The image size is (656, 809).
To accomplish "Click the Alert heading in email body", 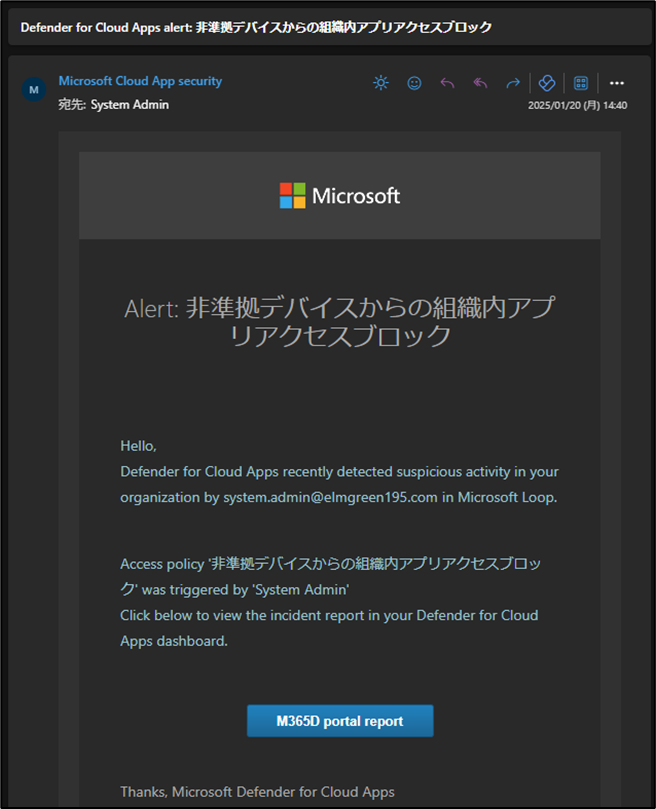I will click(x=340, y=321).
